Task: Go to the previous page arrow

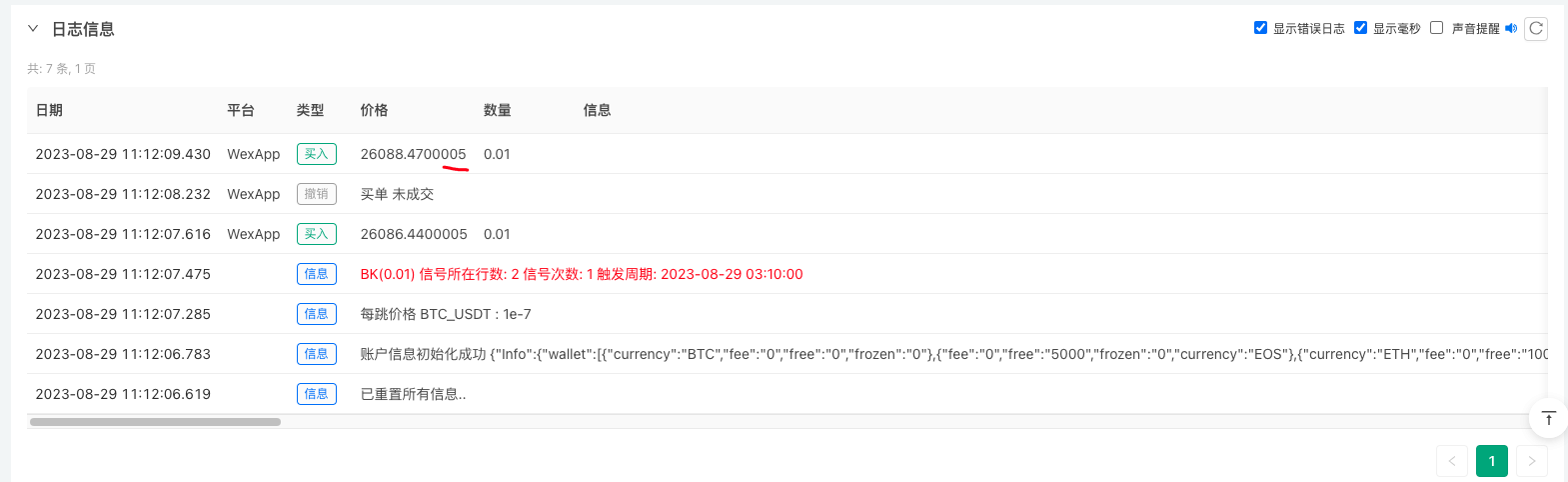Action: (1452, 461)
